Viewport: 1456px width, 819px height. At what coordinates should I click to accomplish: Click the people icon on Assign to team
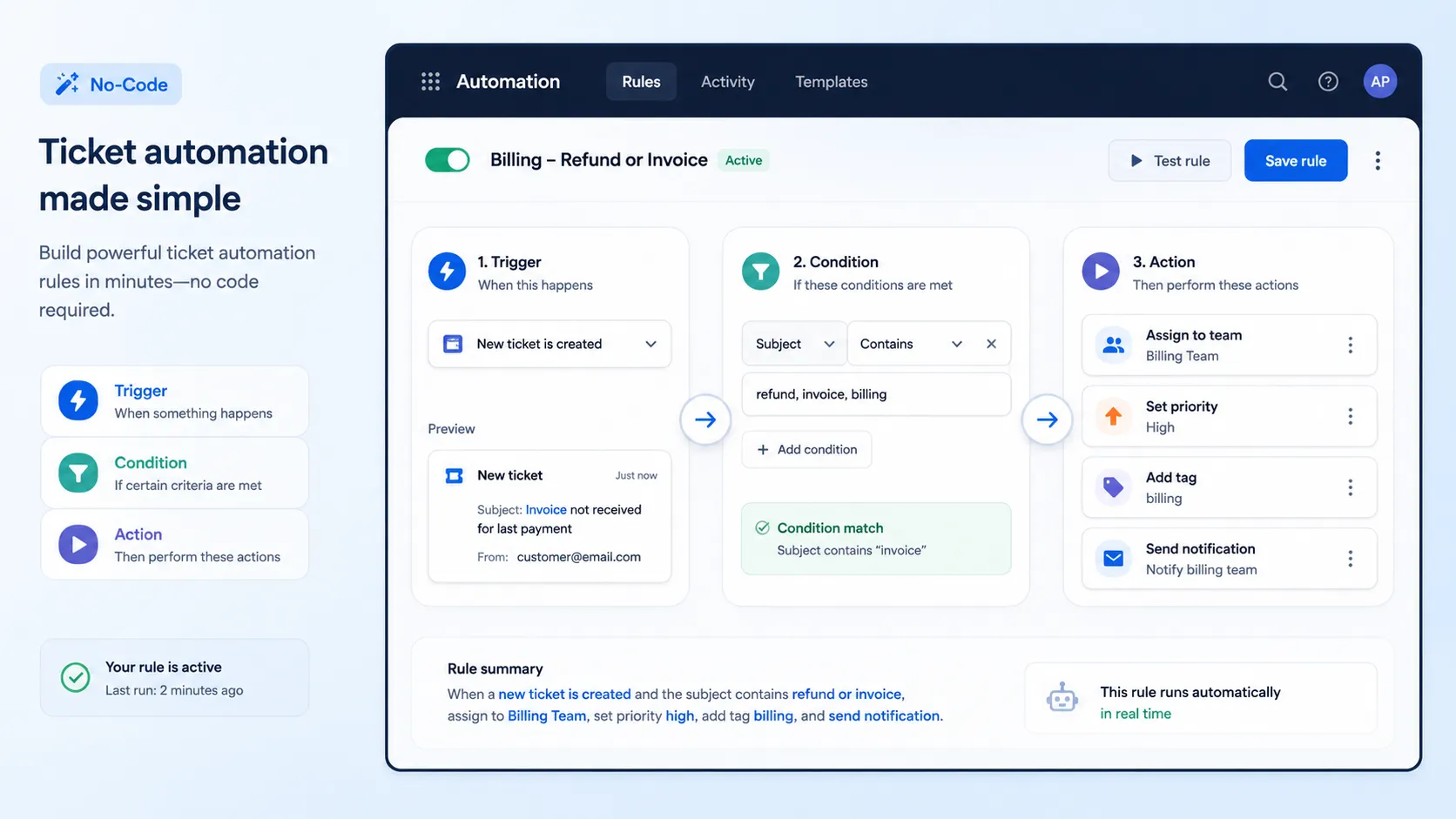click(1114, 346)
